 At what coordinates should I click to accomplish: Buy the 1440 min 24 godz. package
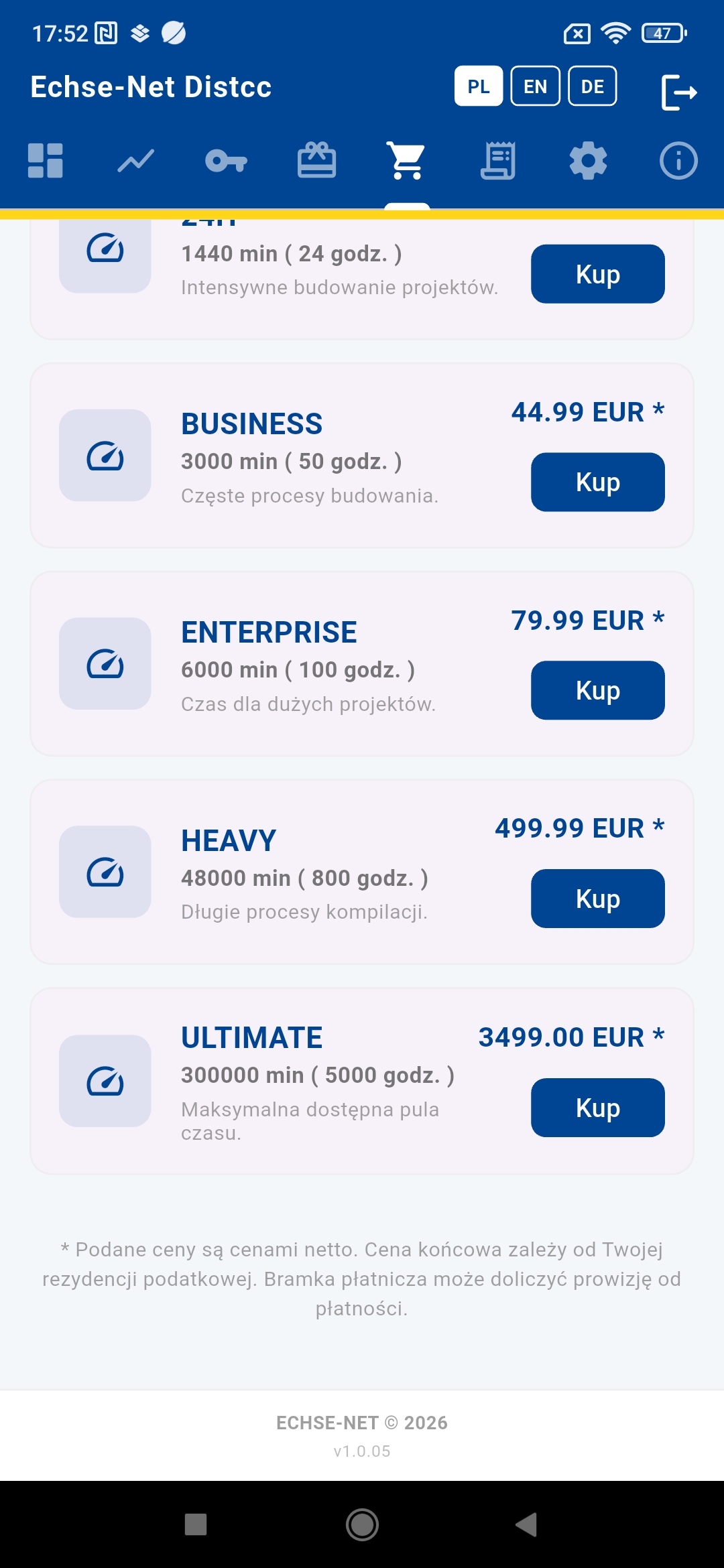click(598, 274)
